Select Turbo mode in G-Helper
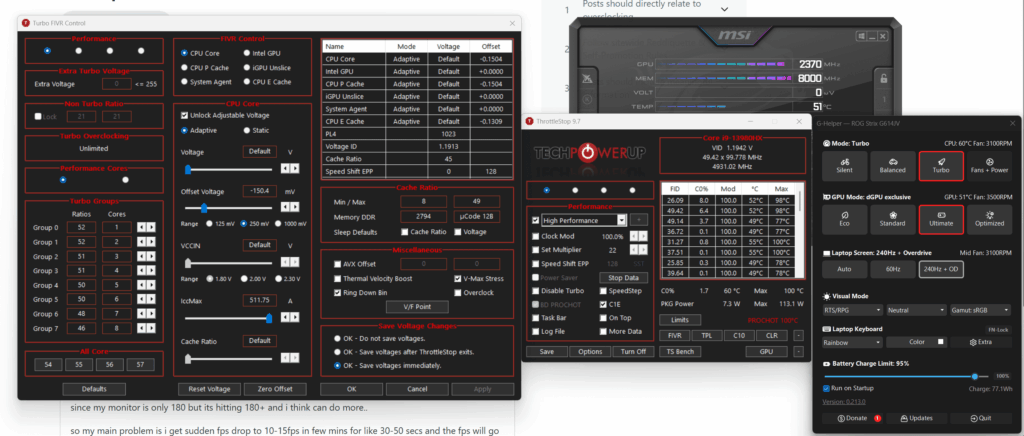The width and height of the screenshot is (1024, 436). point(940,166)
